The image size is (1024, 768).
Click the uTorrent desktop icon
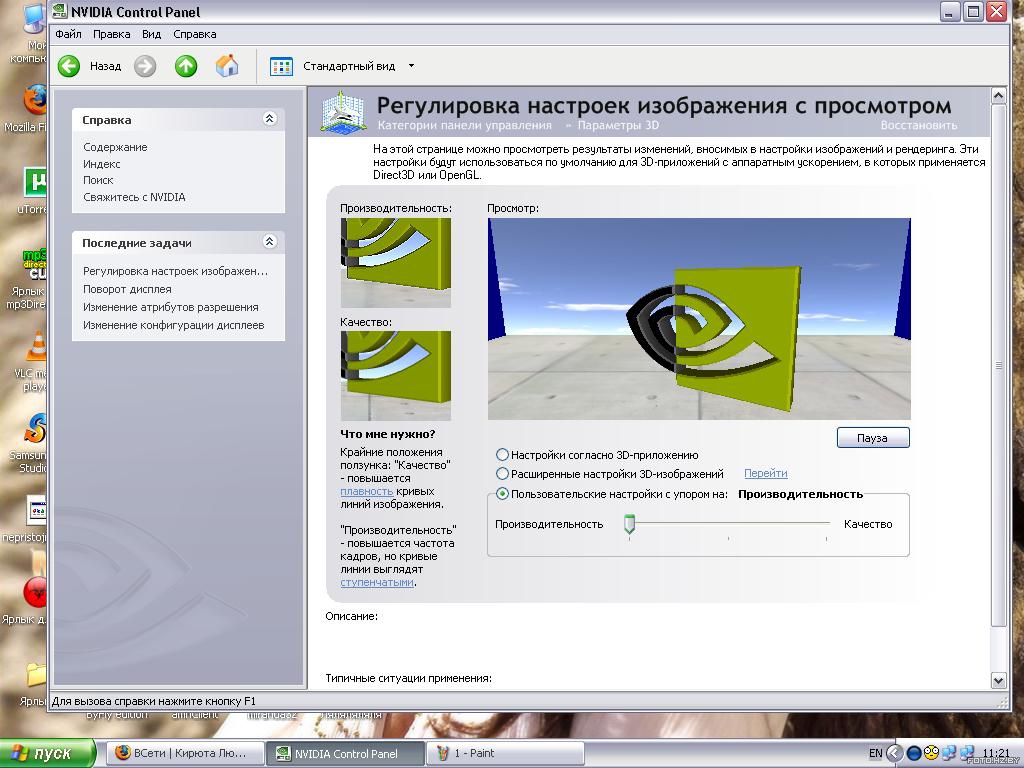tap(35, 183)
